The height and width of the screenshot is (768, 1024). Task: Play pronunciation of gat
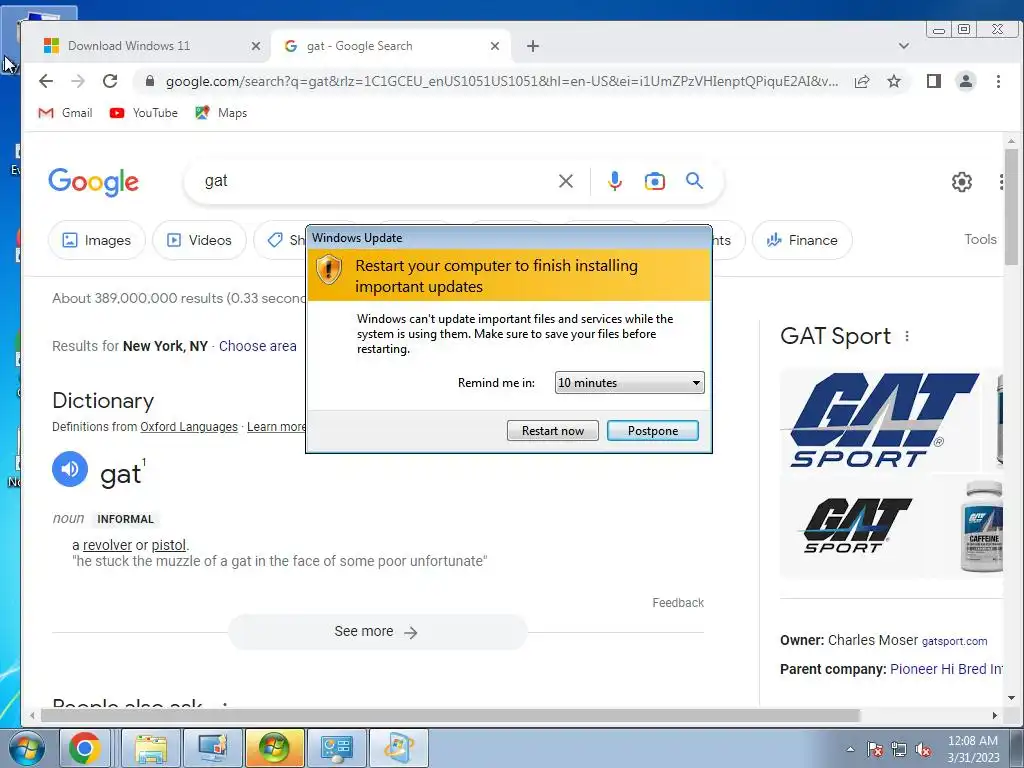[70, 469]
